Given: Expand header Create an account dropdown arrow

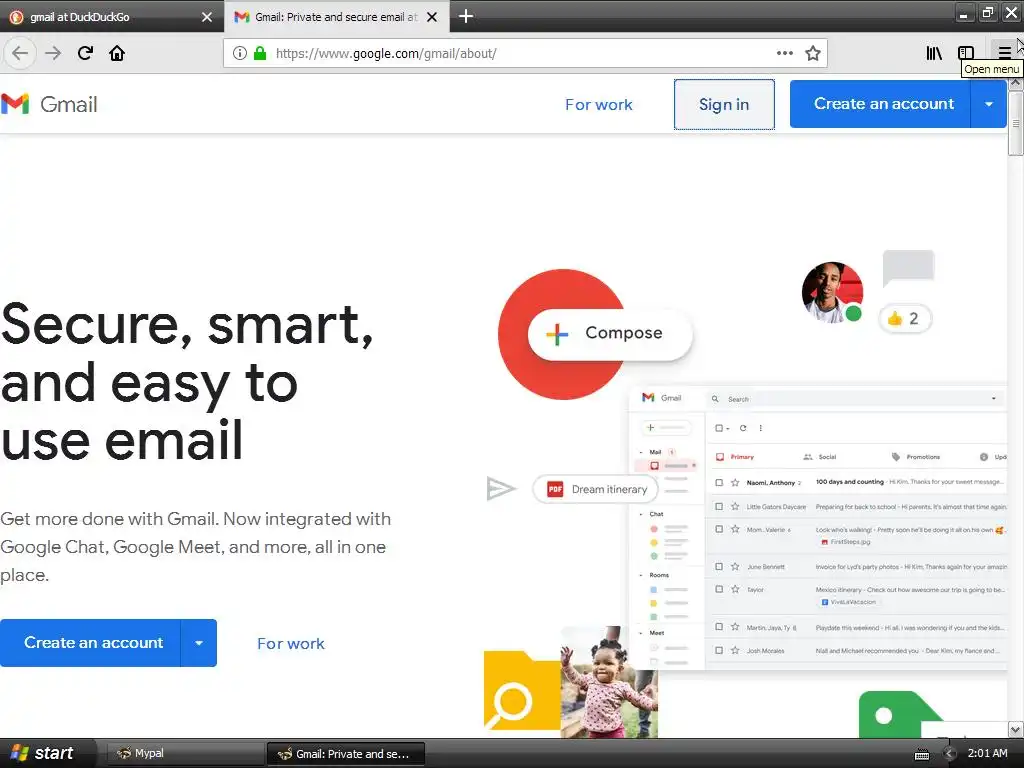Looking at the screenshot, I should (989, 104).
